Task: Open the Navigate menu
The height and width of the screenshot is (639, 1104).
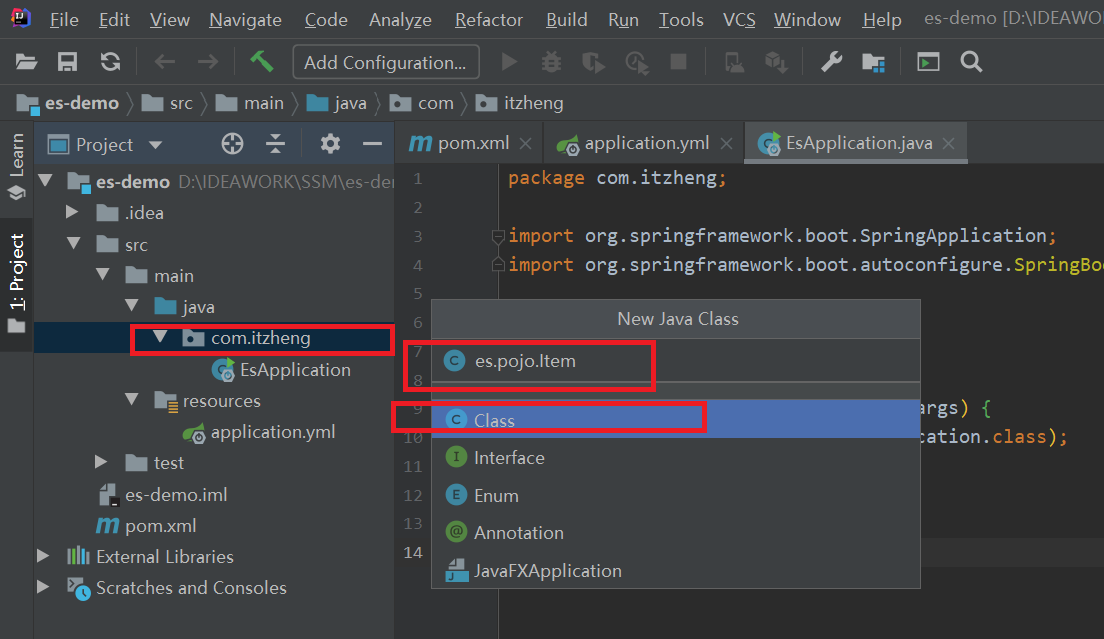Action: (245, 20)
